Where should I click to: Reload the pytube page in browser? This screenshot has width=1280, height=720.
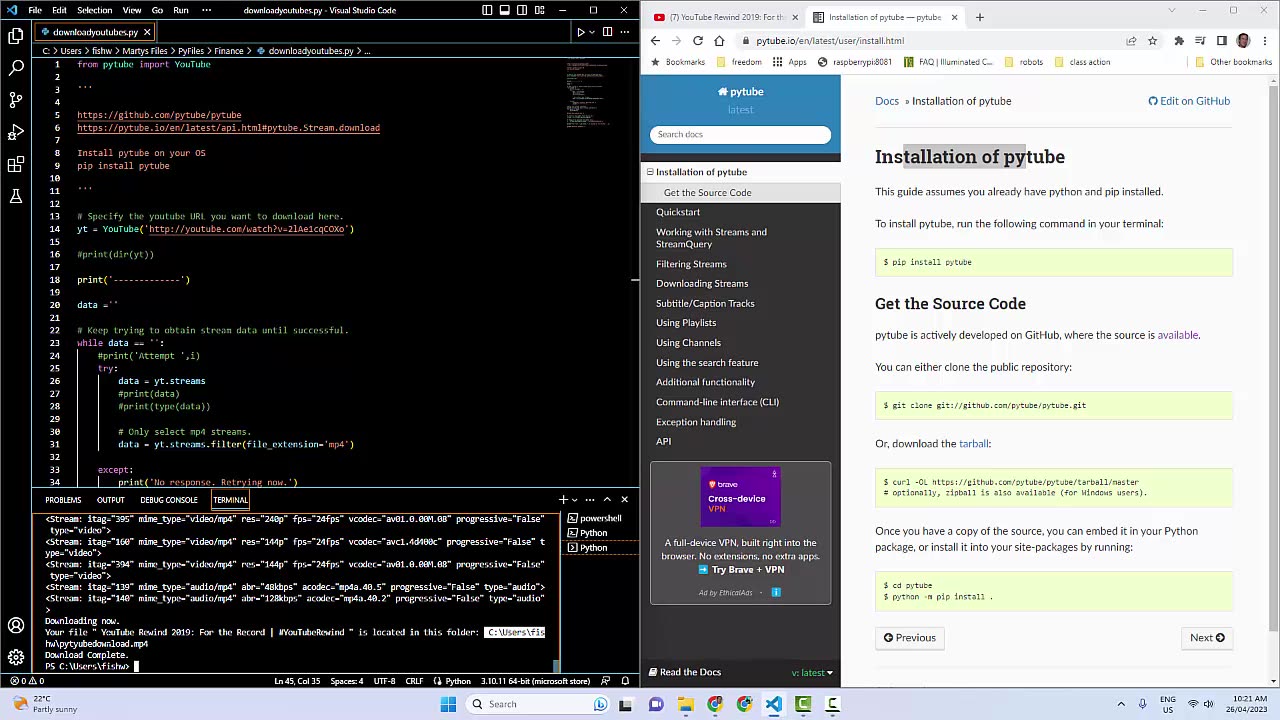[697, 41]
